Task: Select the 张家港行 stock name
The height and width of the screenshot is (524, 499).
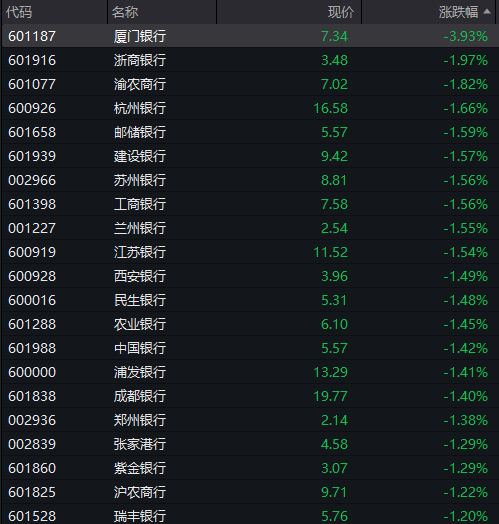Action: pos(140,444)
